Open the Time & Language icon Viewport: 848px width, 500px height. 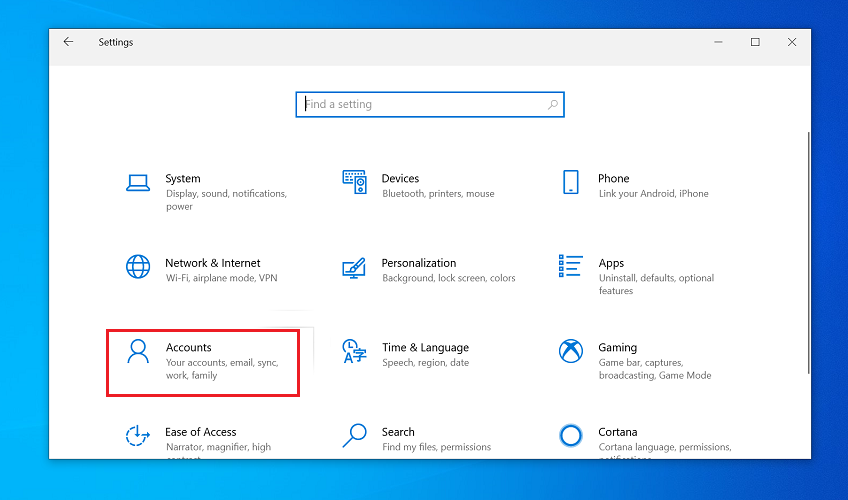tap(354, 351)
